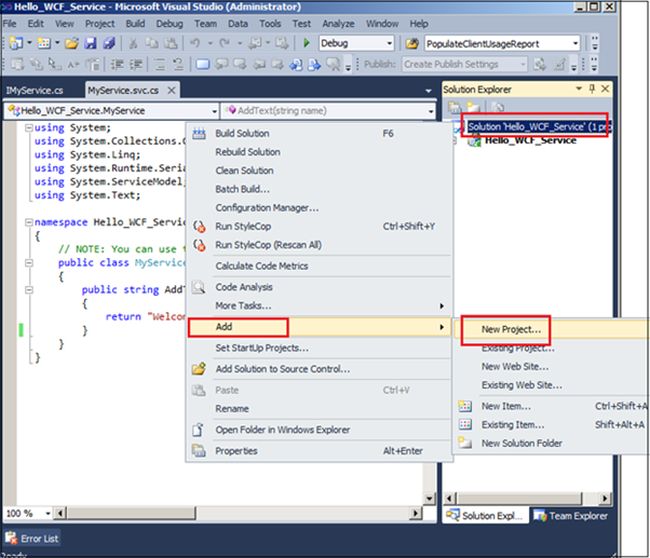
Task: Collapse the namespace Hello_WCF_Service code block
Action: (29, 222)
